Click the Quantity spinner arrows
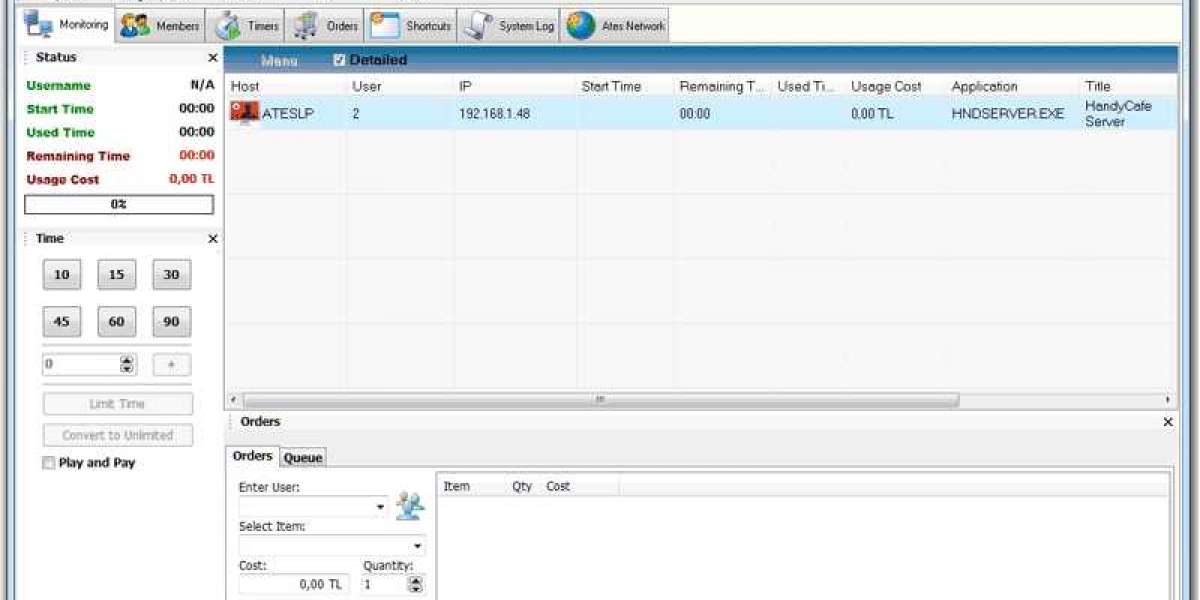 pos(417,584)
